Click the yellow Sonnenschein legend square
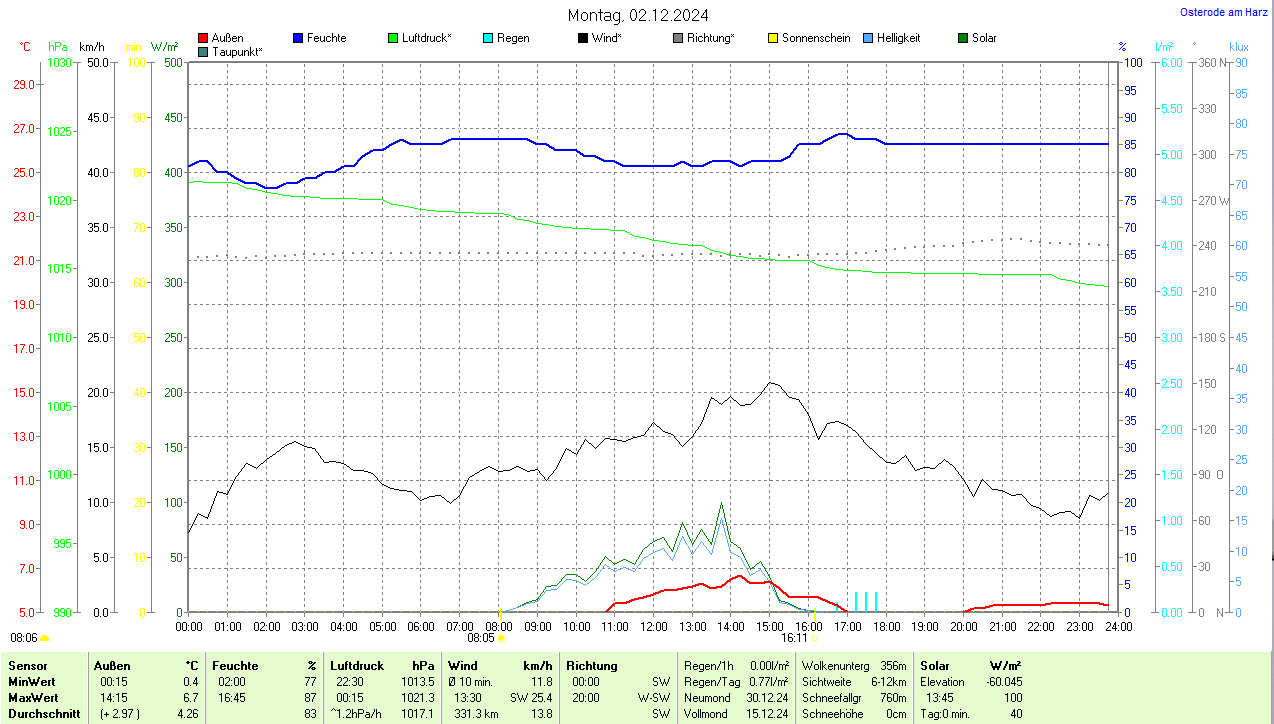The height and width of the screenshot is (724, 1274). [x=773, y=38]
